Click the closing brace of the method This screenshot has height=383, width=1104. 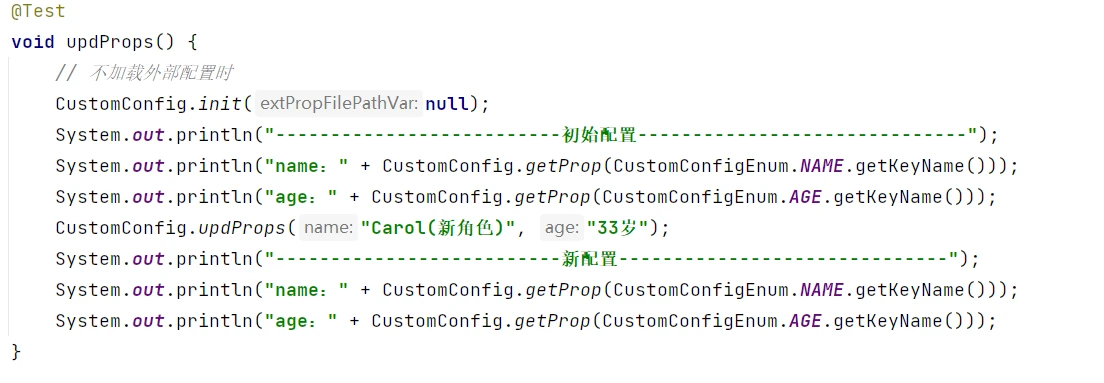[17, 351]
